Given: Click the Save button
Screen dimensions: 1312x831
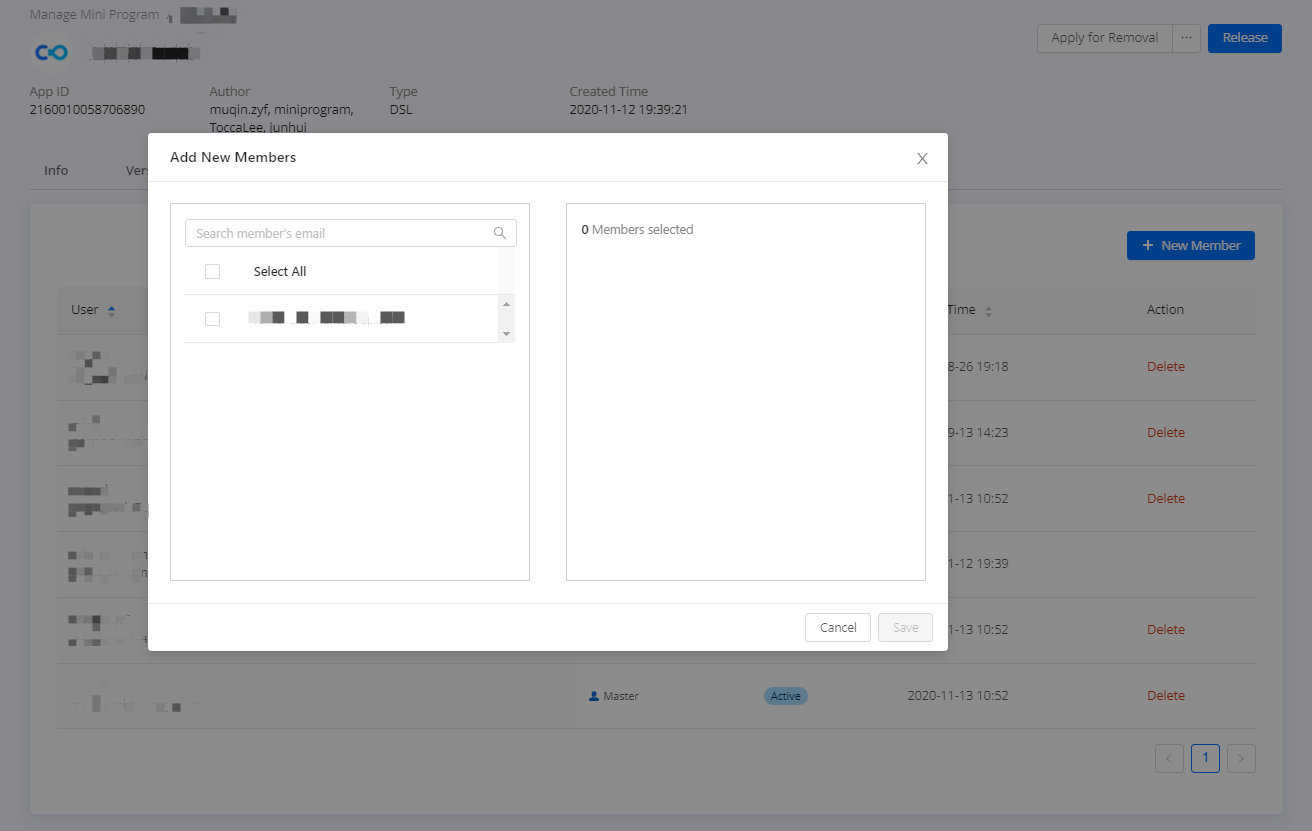Looking at the screenshot, I should [x=905, y=627].
